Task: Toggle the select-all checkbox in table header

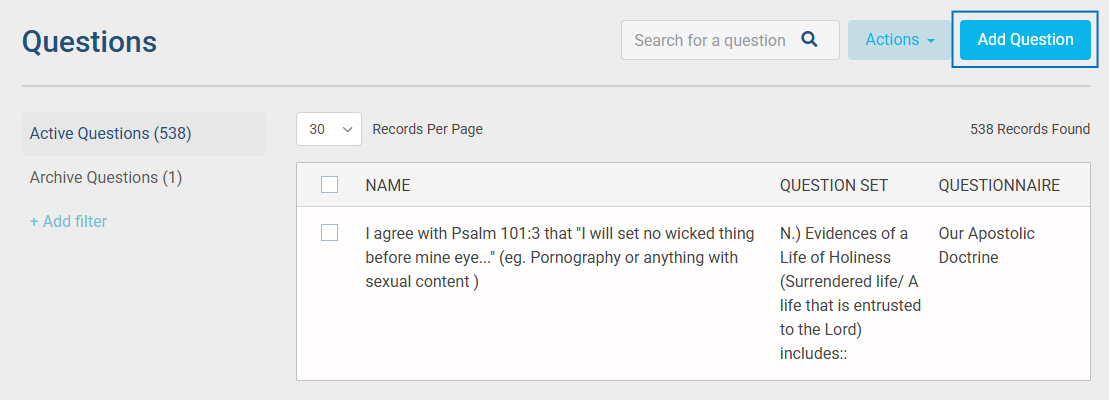Action: 330,185
